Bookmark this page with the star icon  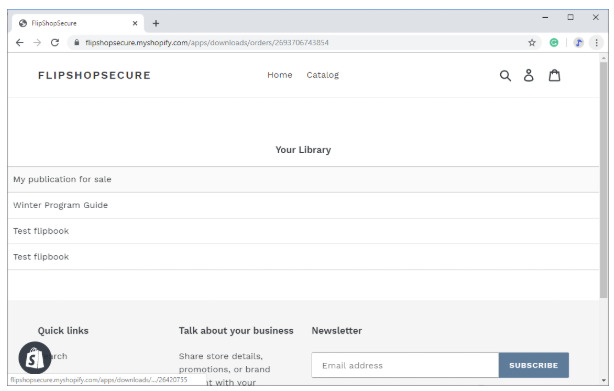[531, 43]
